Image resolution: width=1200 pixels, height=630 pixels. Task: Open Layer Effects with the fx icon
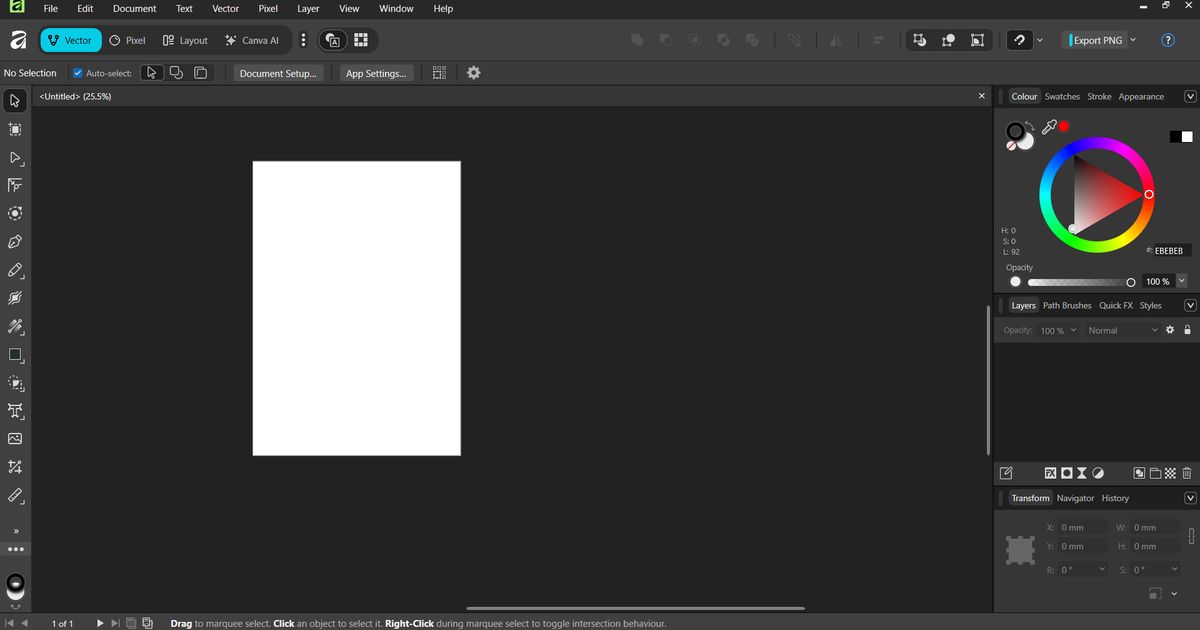tap(1050, 472)
